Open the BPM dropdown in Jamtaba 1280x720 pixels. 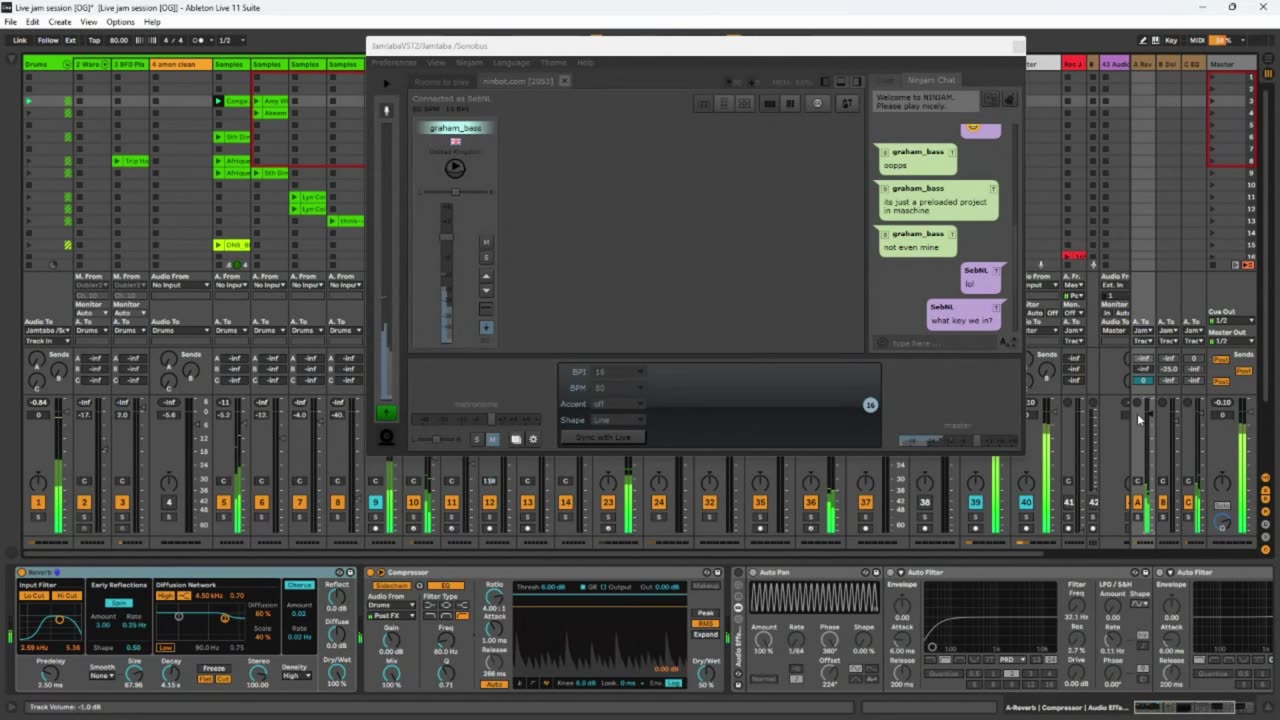coord(619,388)
